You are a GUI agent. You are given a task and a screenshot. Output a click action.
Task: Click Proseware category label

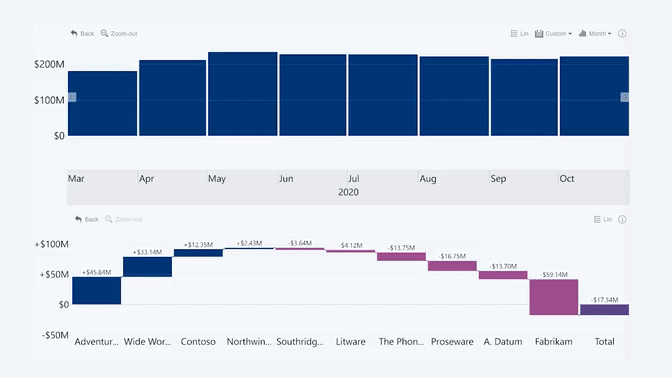coord(452,342)
